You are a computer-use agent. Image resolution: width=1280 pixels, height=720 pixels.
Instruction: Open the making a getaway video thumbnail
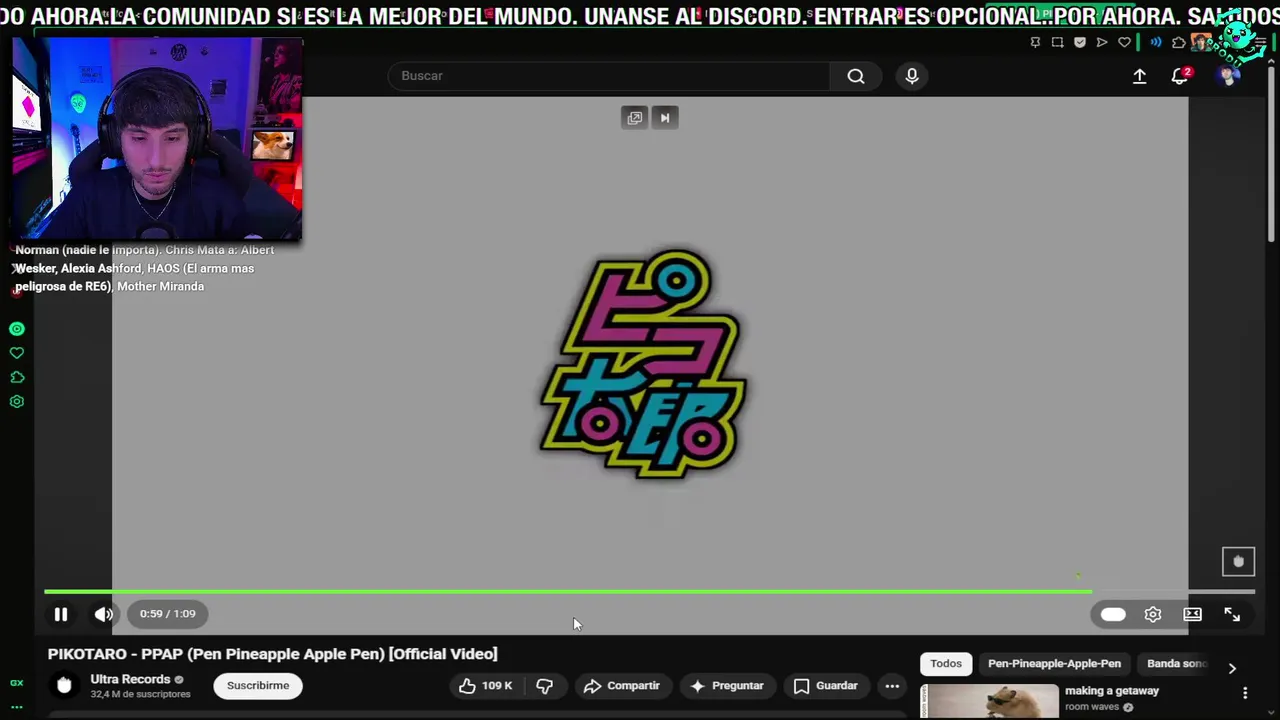click(x=989, y=701)
